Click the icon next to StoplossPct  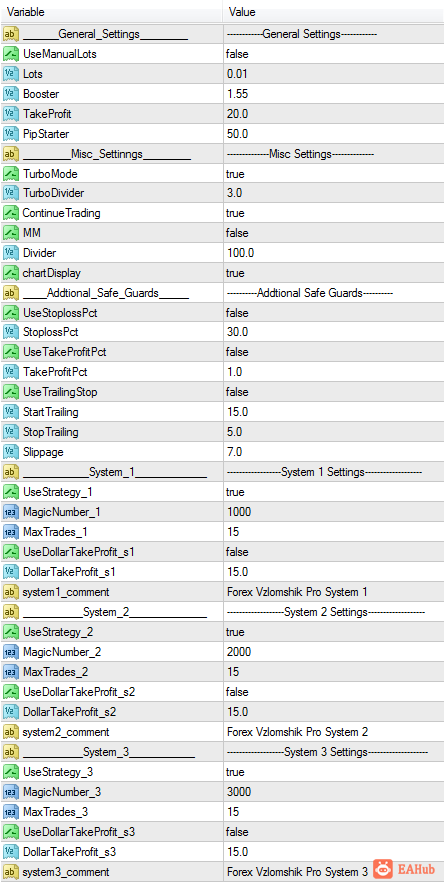(11, 333)
